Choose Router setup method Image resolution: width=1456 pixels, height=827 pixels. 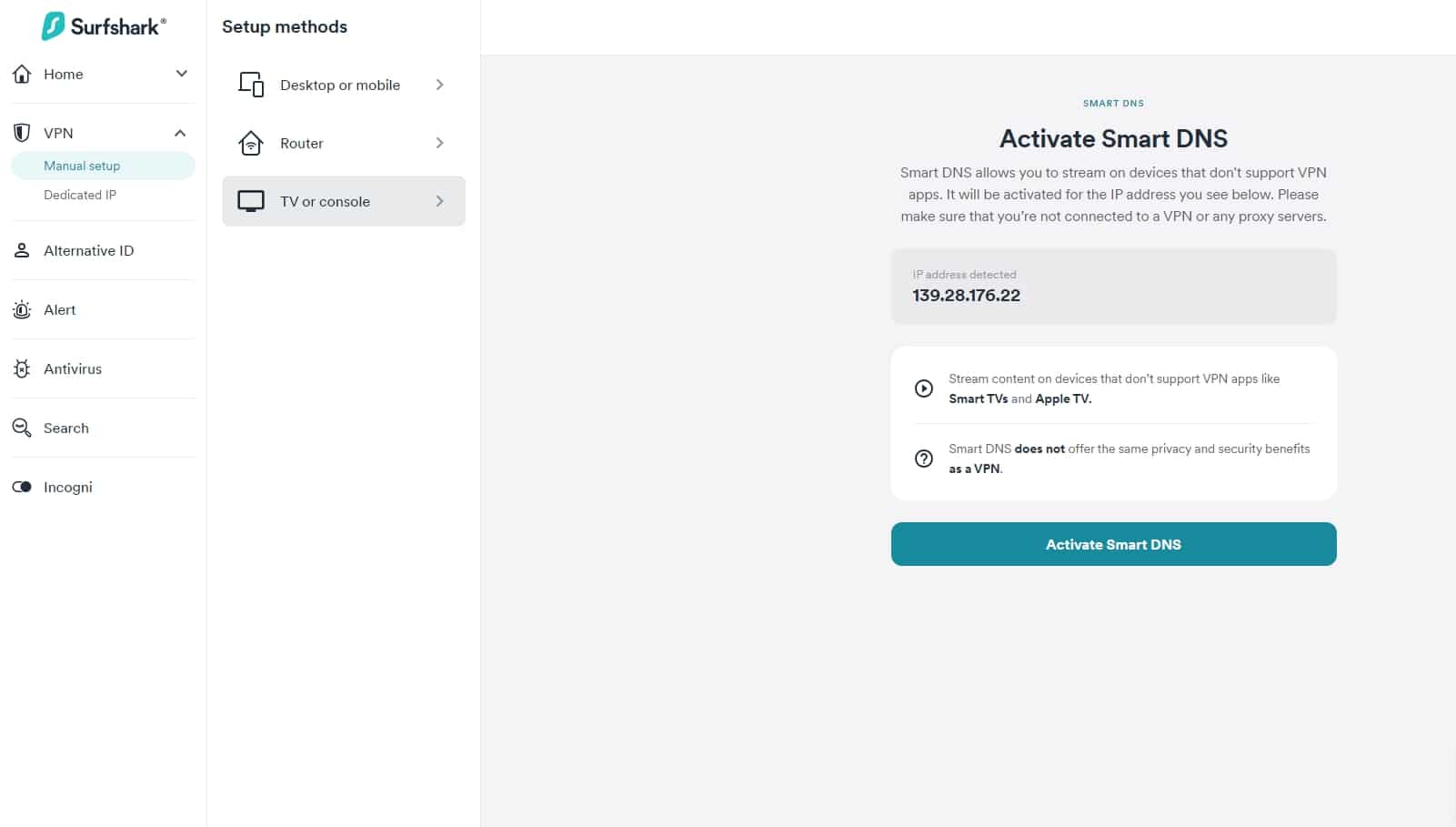(x=344, y=143)
